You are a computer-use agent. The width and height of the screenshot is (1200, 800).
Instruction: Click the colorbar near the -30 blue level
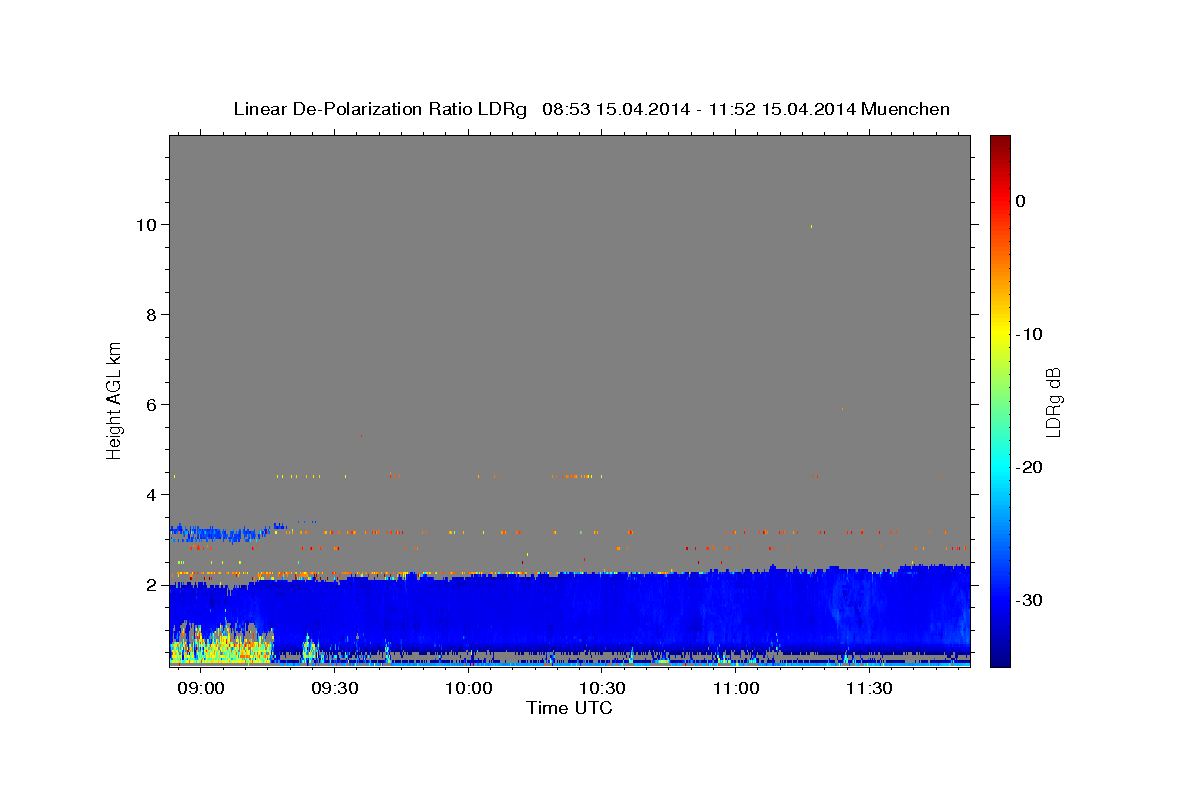1000,600
